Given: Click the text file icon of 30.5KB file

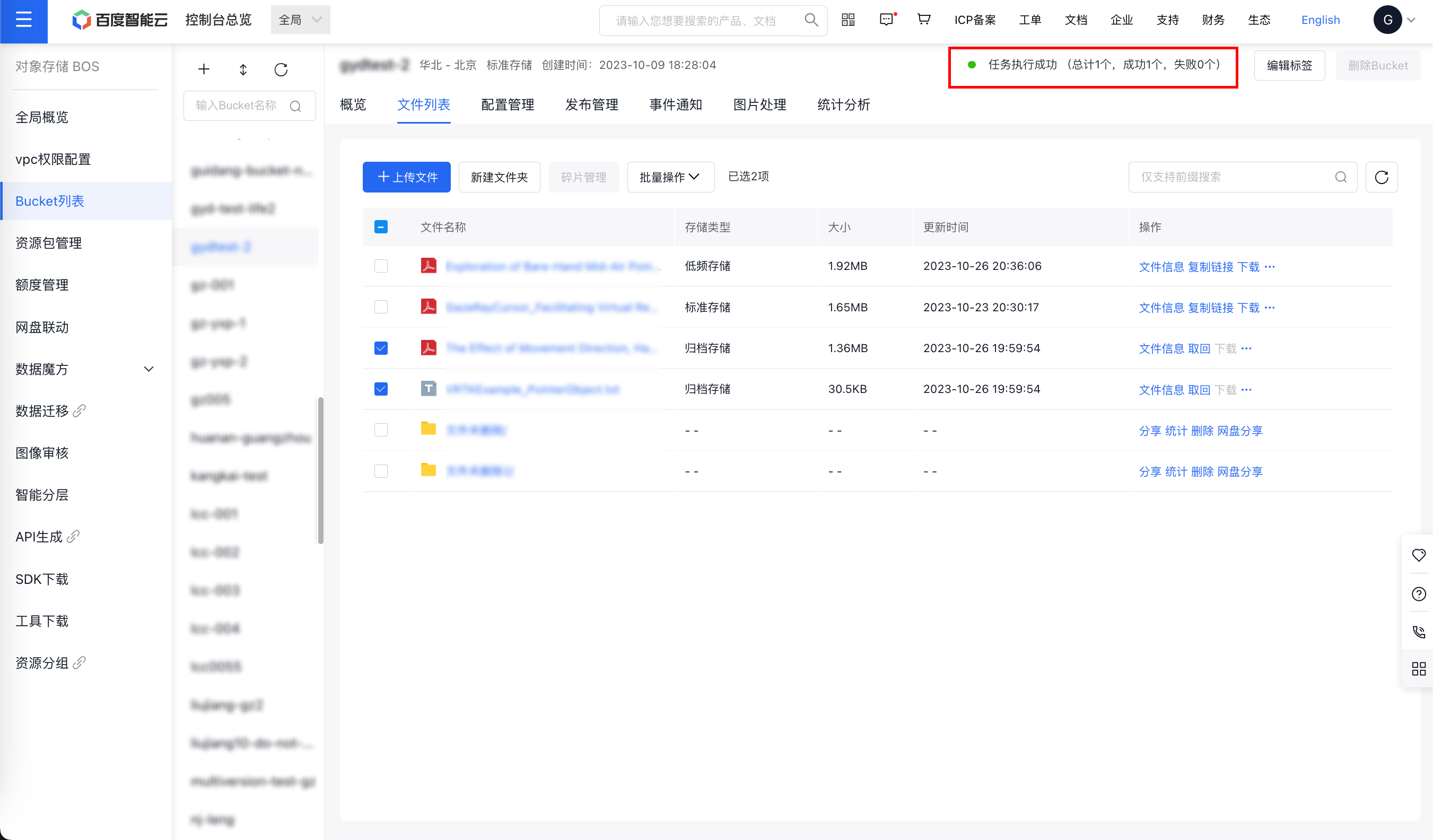Looking at the screenshot, I should [x=428, y=388].
